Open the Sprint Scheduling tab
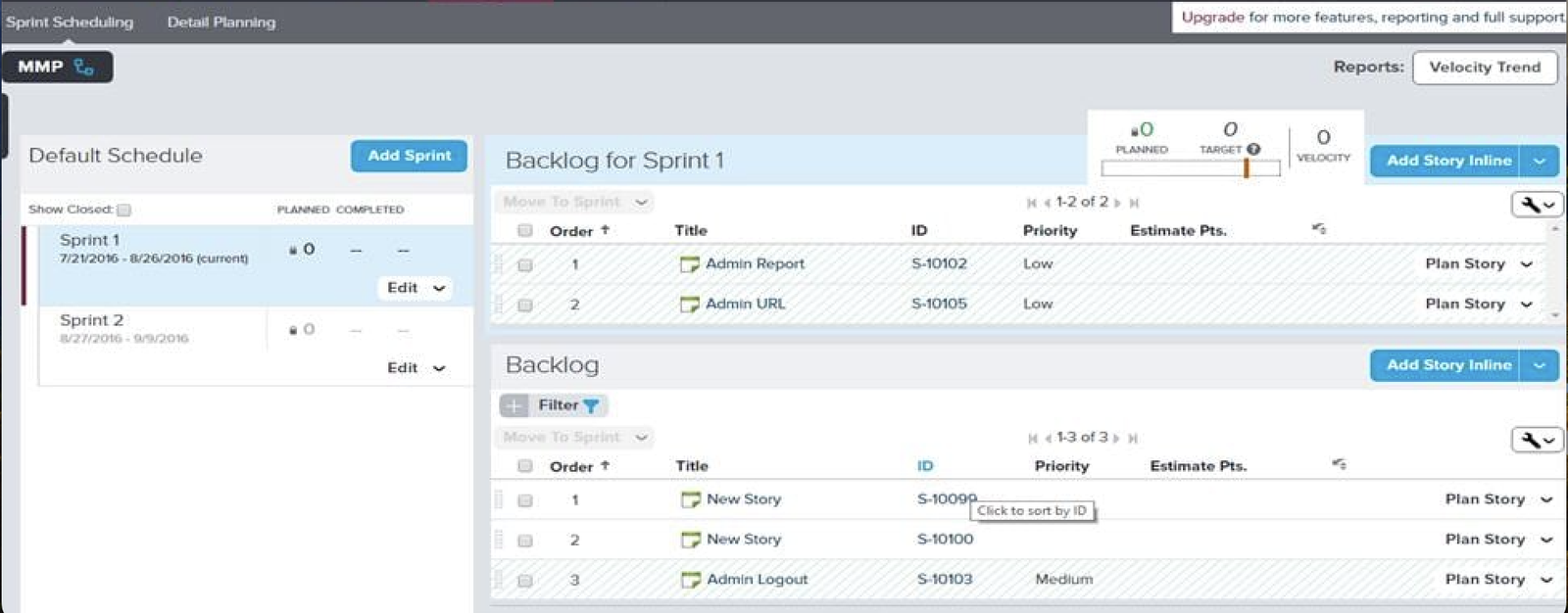This screenshot has width=1568, height=613. coord(70,22)
